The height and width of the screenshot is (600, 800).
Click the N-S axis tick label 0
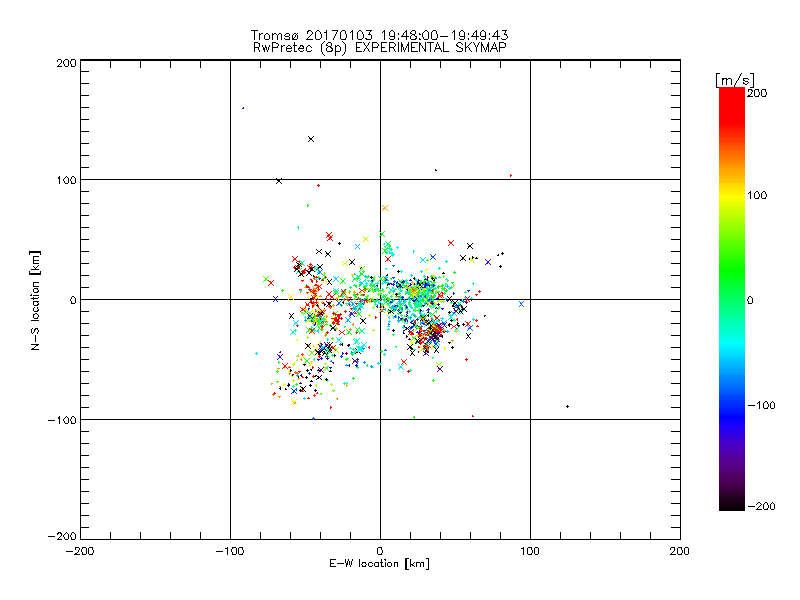pyautogui.click(x=73, y=300)
